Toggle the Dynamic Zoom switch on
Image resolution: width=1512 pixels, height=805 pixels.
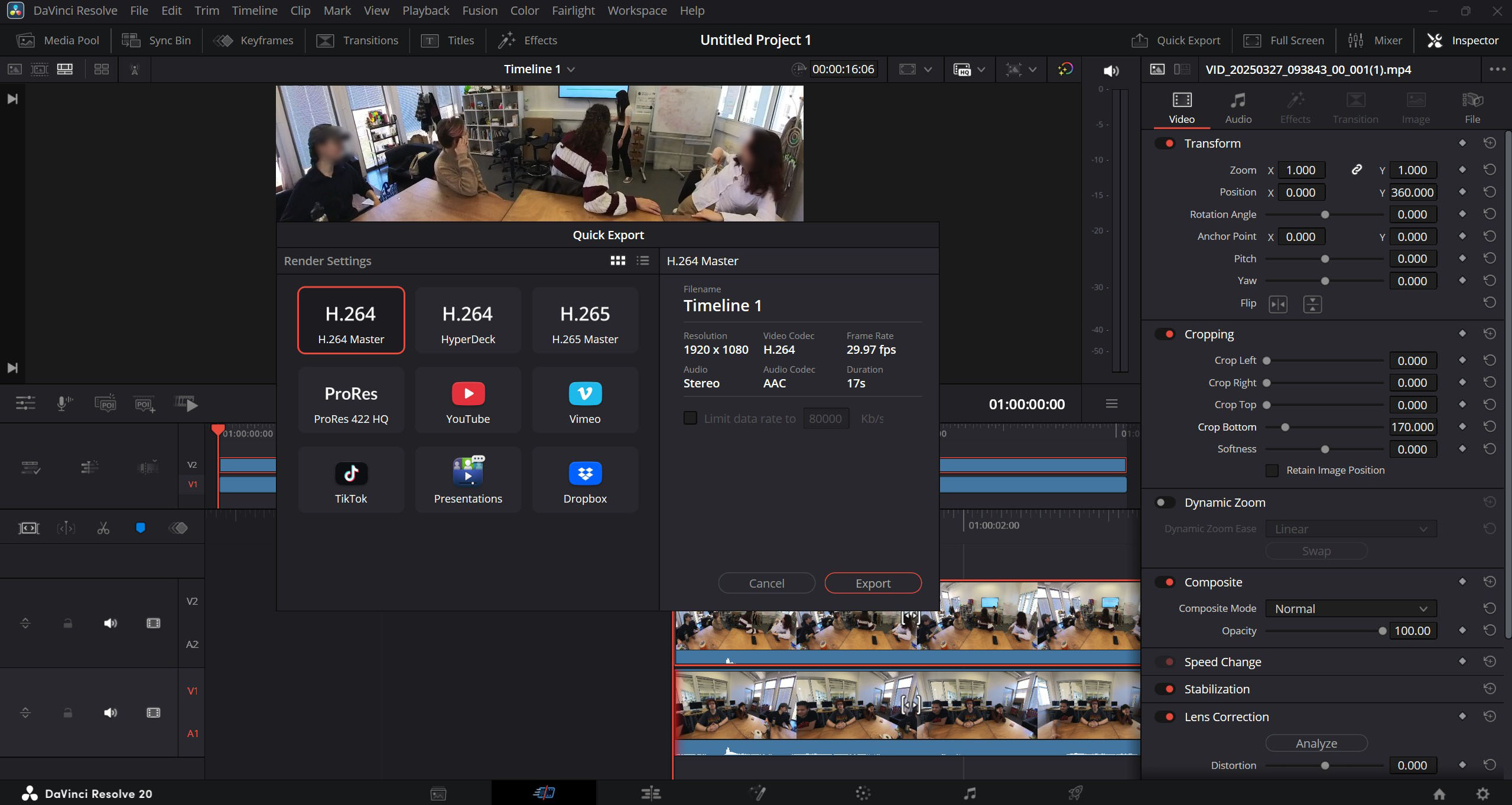click(x=1165, y=503)
